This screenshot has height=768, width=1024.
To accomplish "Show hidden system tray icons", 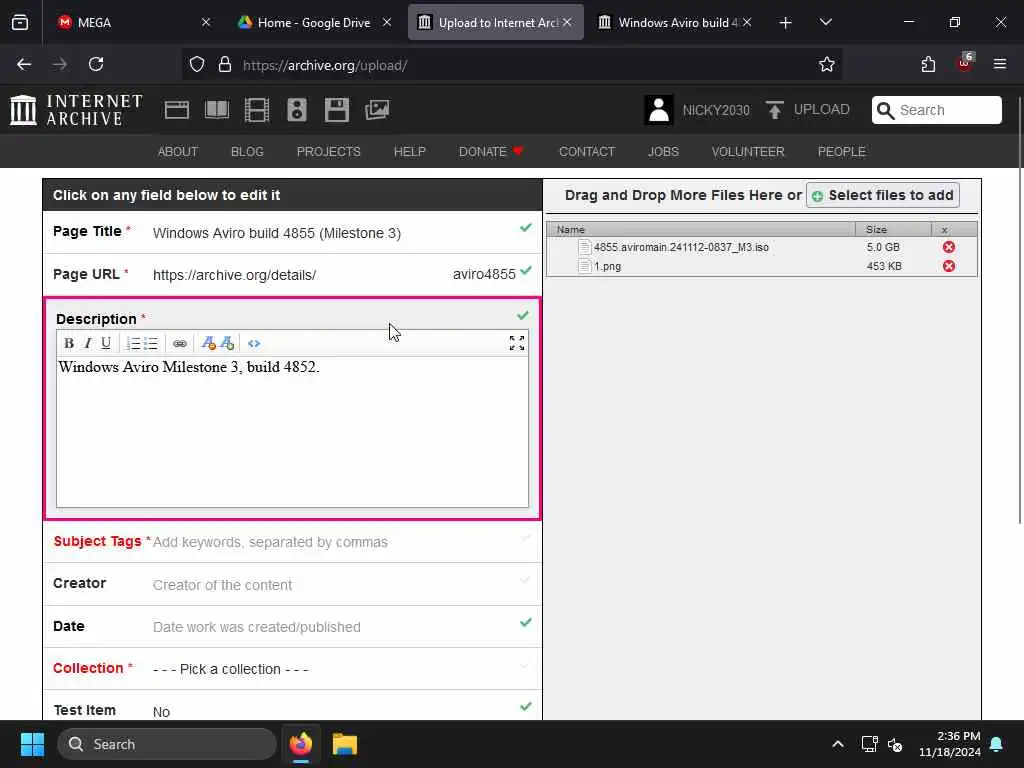I will pyautogui.click(x=838, y=744).
